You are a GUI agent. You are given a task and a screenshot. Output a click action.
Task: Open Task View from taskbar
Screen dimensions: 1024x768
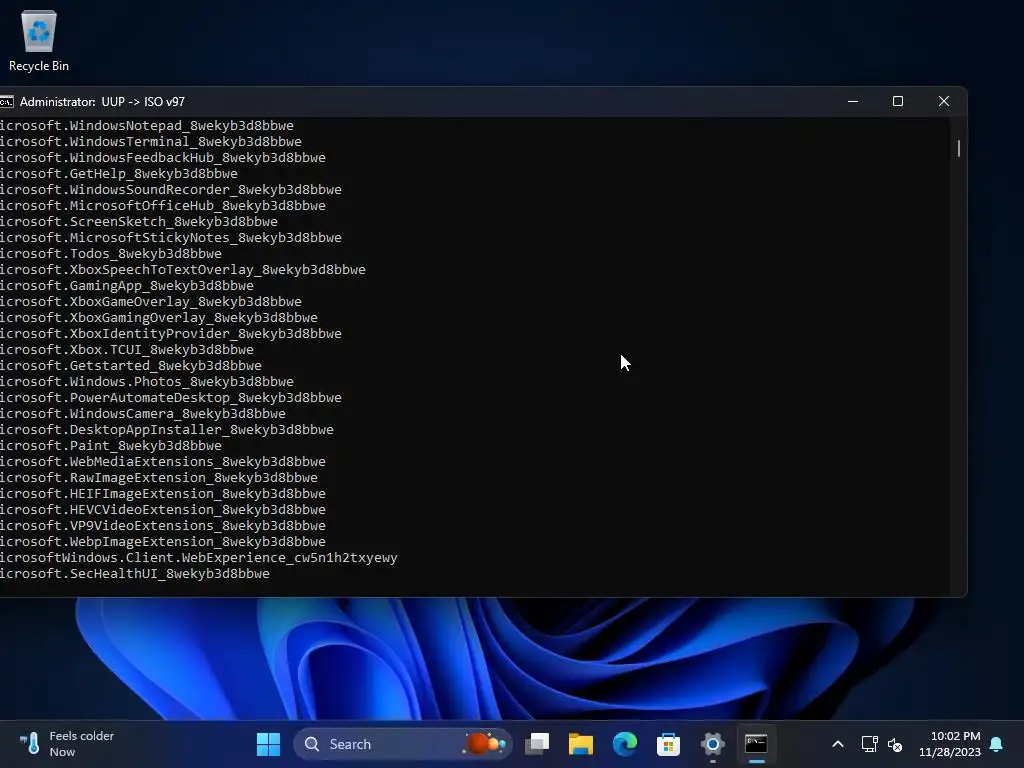point(537,744)
